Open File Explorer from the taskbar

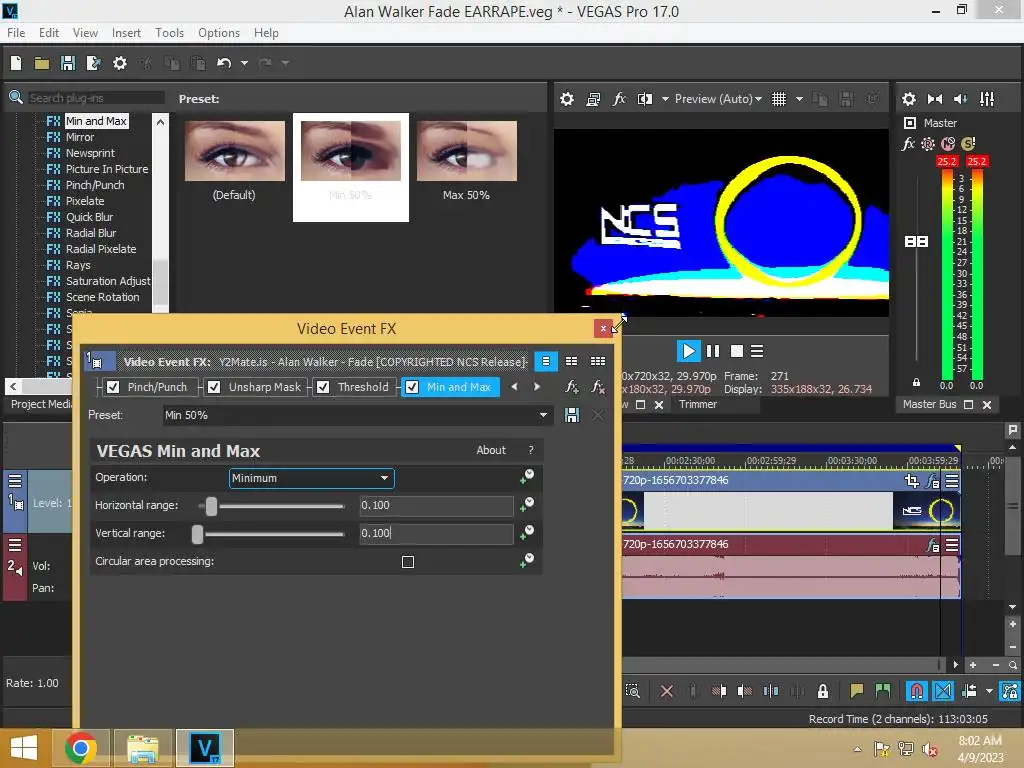[142, 748]
